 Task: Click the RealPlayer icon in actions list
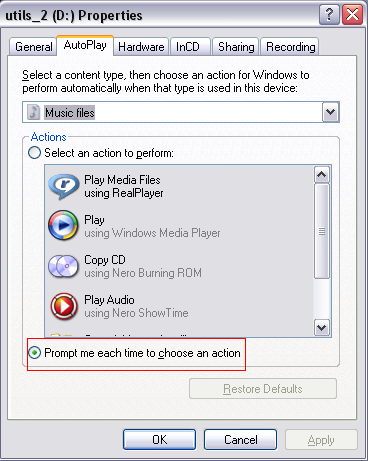(x=64, y=186)
